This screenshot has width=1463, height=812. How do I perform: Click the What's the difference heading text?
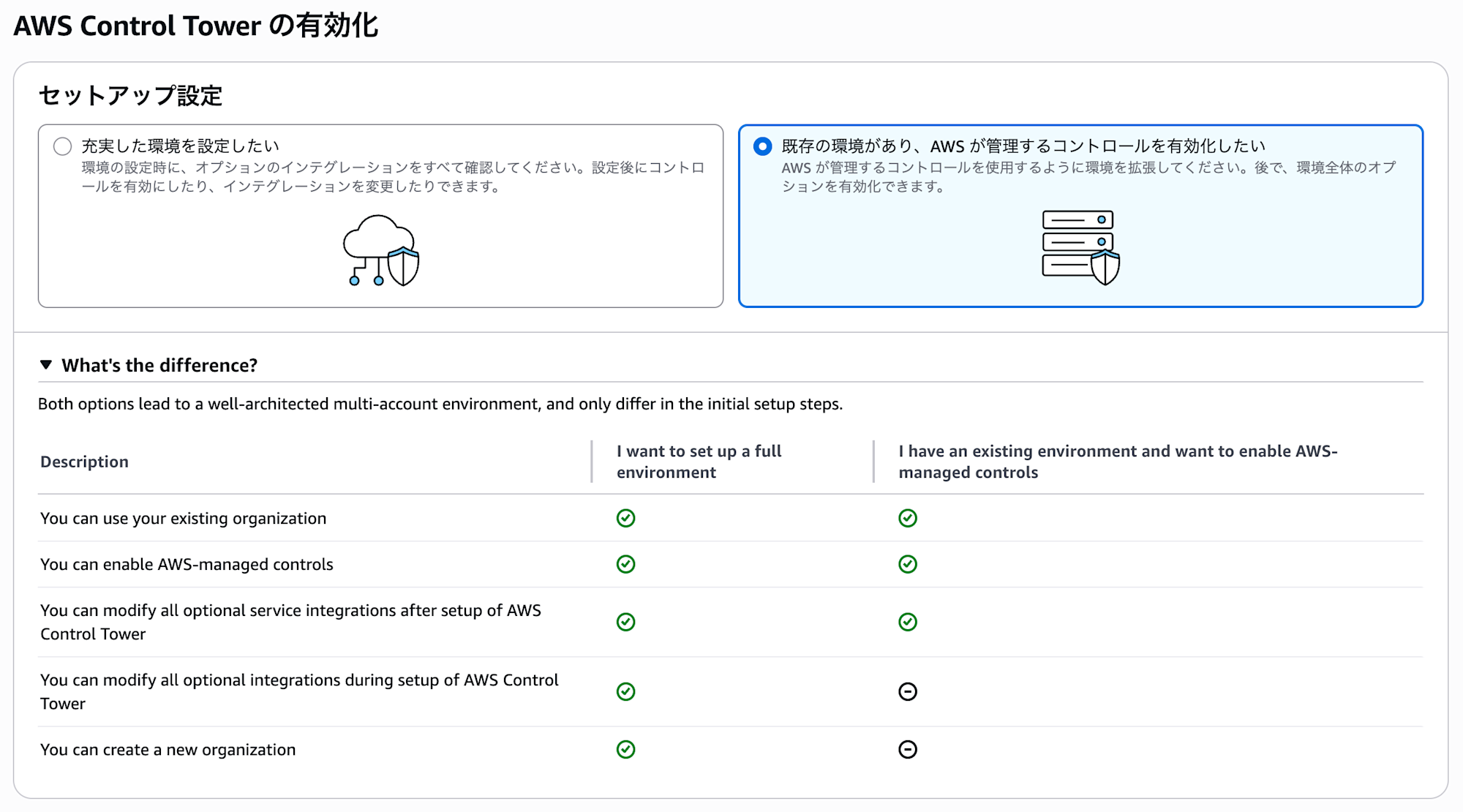click(x=159, y=365)
